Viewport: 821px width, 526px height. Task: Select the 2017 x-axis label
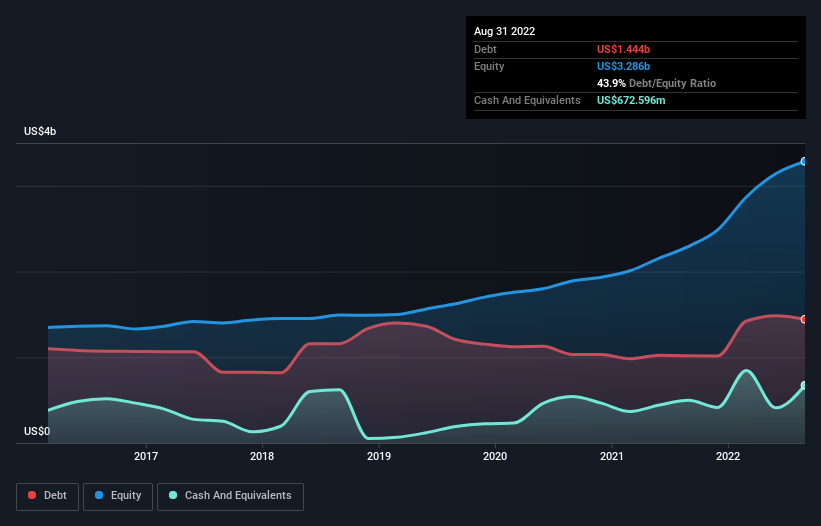point(146,456)
